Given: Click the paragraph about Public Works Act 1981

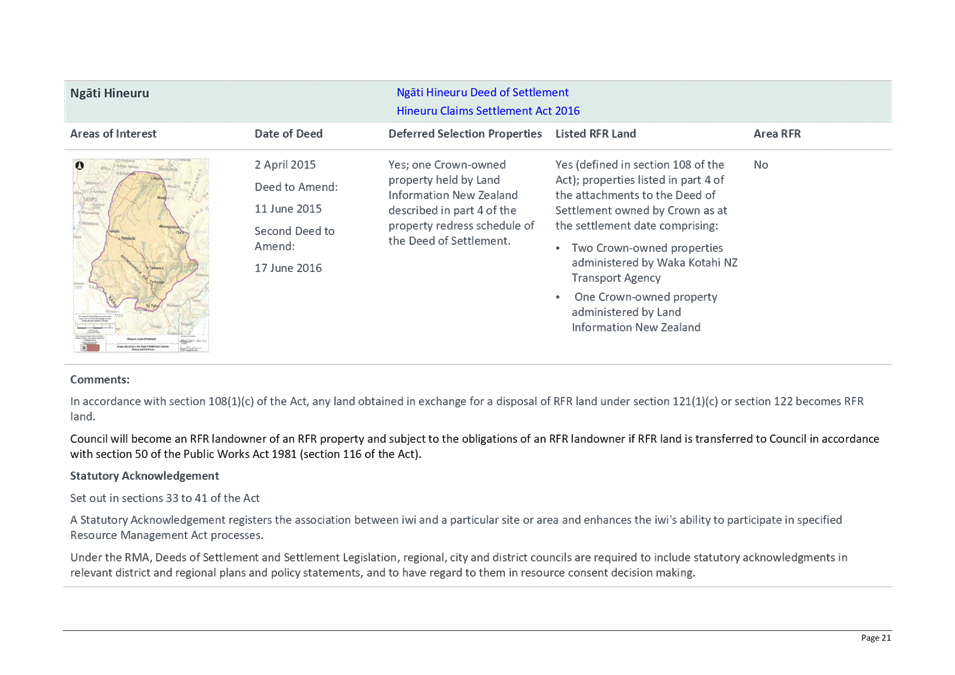Looking at the screenshot, I should 474,447.
